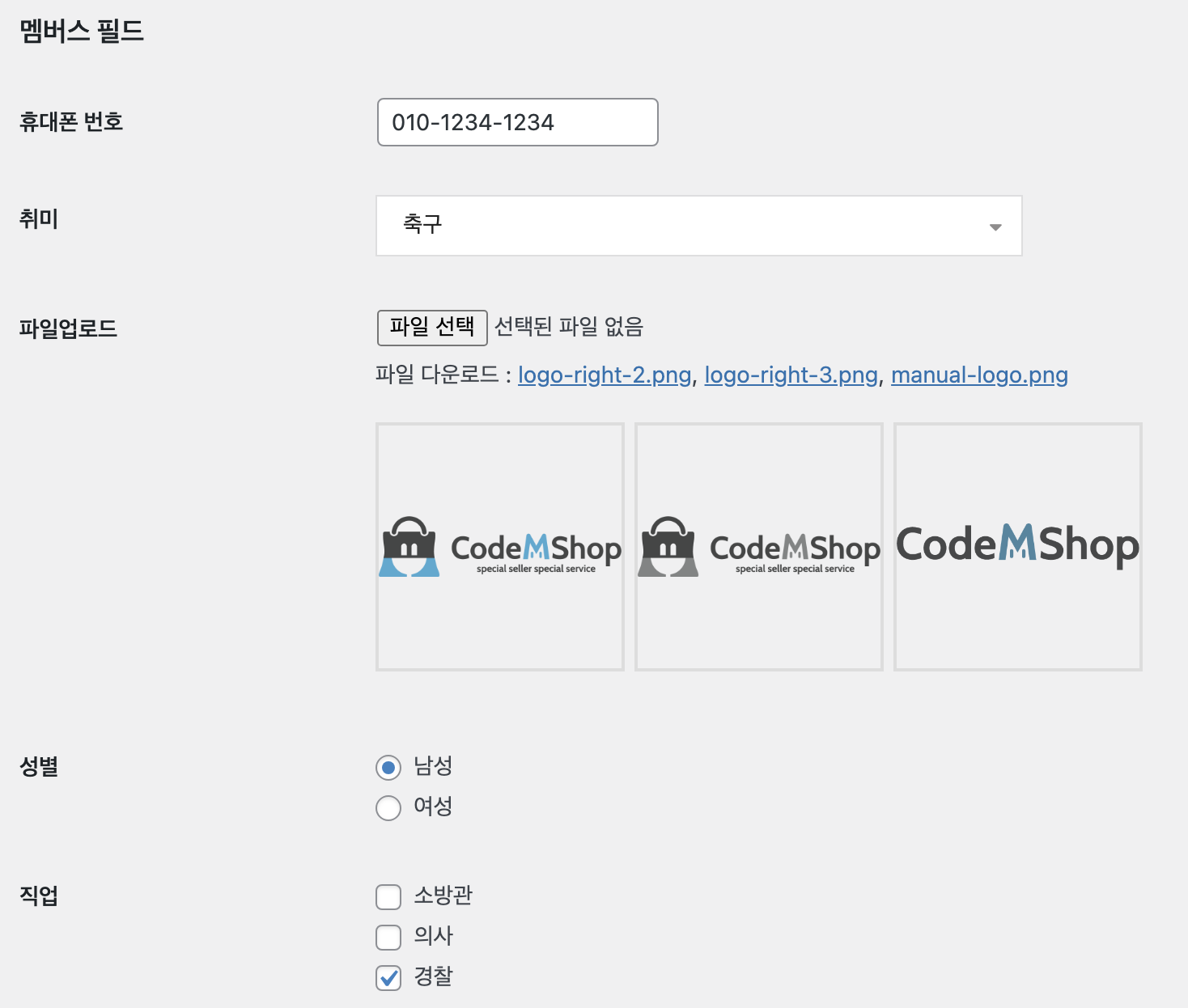Check the 의사 checkbox
Screen dimensions: 1188x1008
[388, 937]
